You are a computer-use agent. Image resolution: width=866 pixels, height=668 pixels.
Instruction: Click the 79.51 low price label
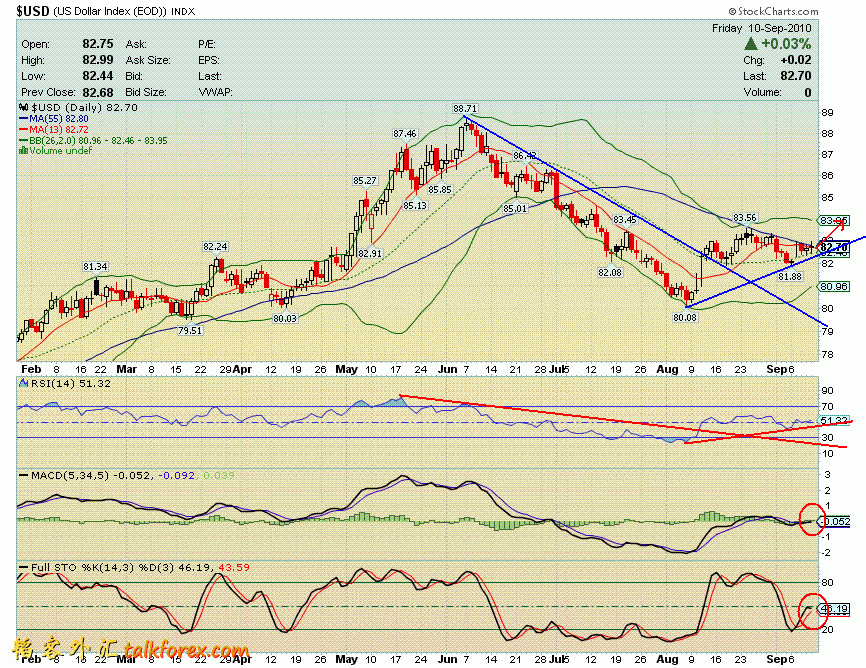click(189, 330)
